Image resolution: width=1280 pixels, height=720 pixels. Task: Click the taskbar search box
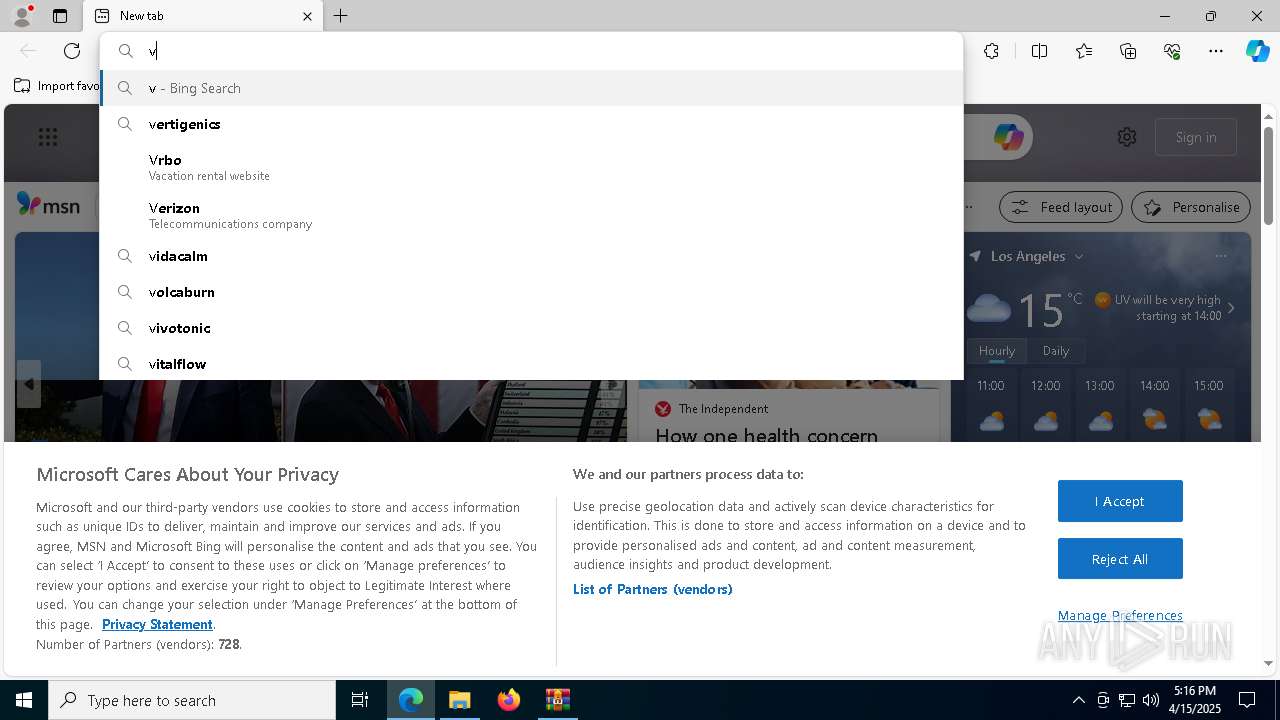[192, 700]
